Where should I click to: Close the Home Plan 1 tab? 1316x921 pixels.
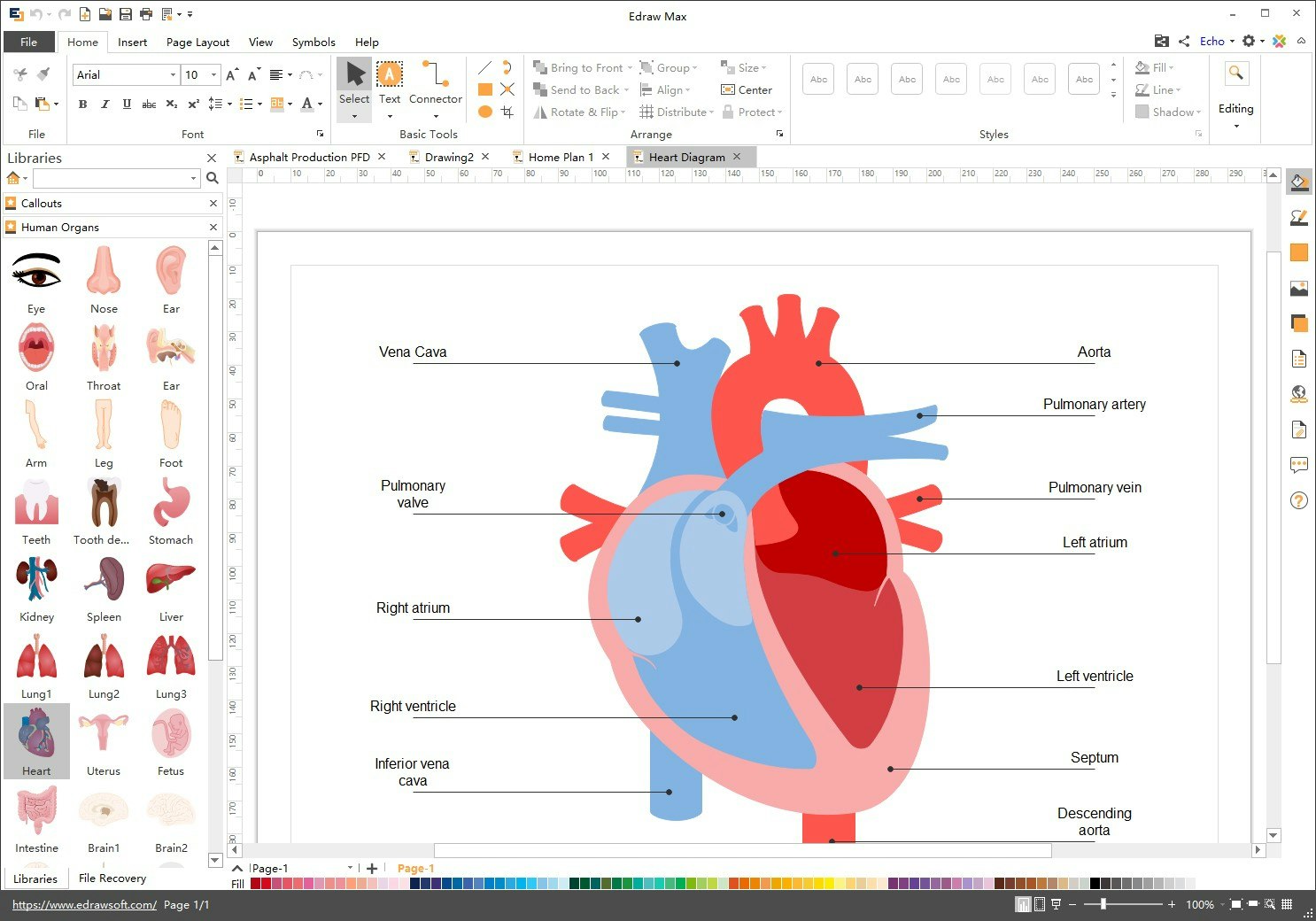click(x=606, y=157)
